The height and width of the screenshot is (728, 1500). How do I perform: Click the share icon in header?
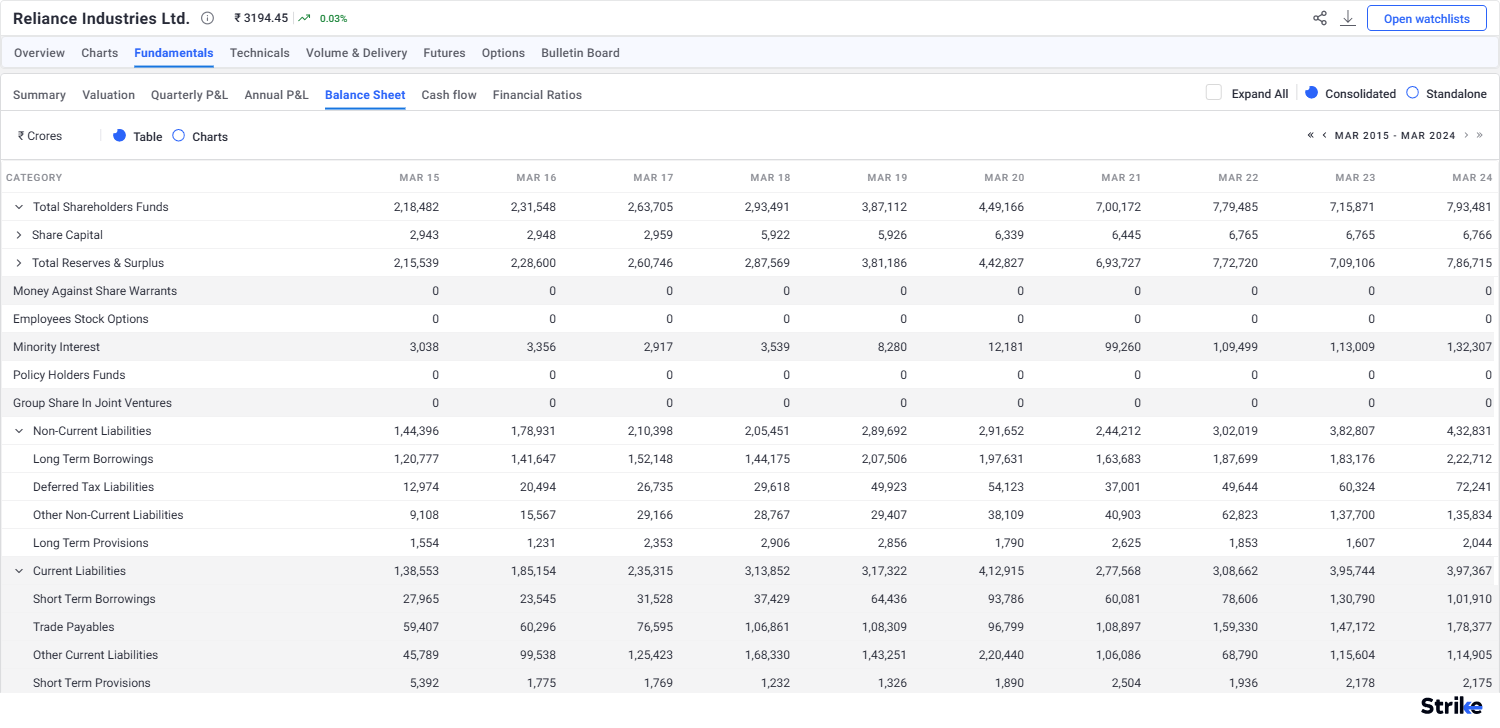coord(1320,18)
